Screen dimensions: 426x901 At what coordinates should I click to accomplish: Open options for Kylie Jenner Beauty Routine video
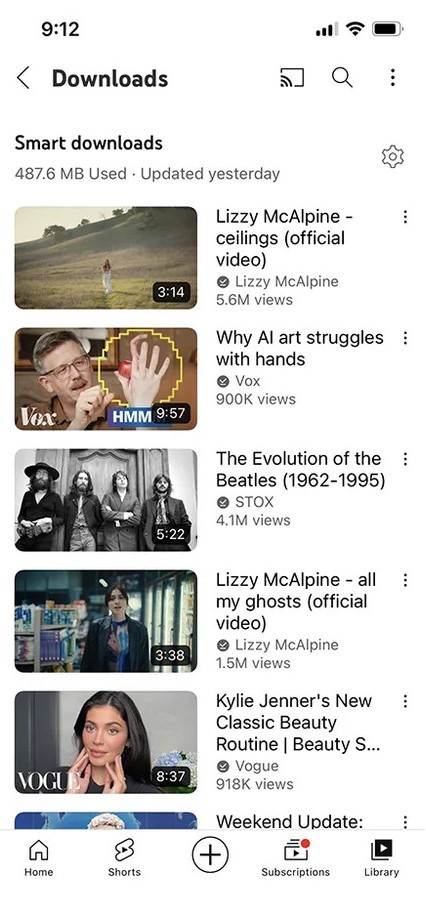(x=405, y=701)
